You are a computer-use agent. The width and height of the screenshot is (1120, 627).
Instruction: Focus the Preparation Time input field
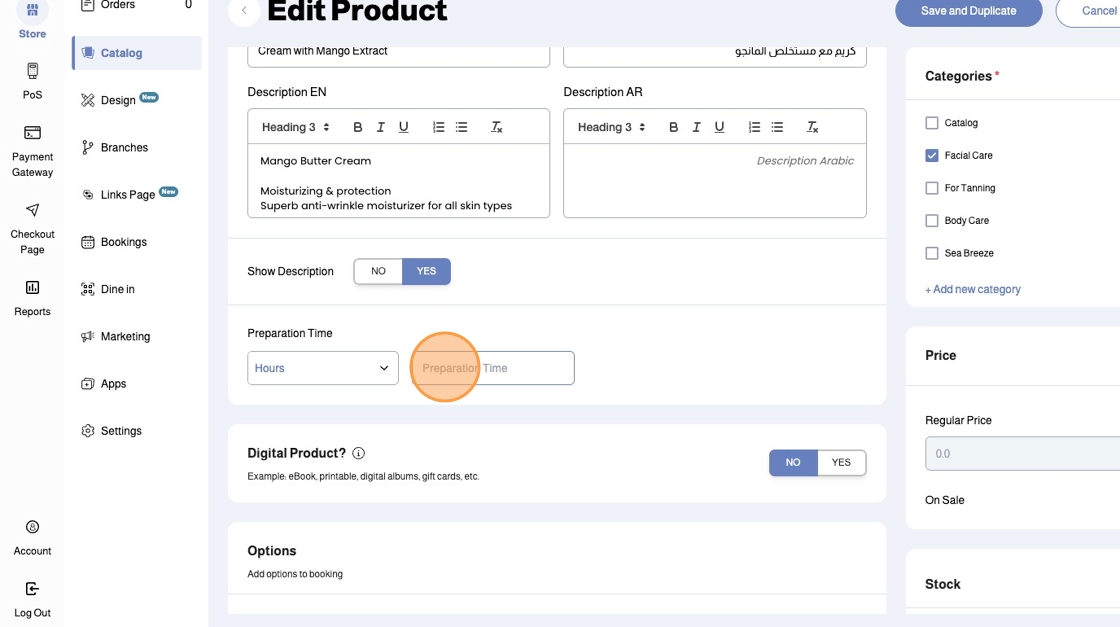click(x=493, y=368)
